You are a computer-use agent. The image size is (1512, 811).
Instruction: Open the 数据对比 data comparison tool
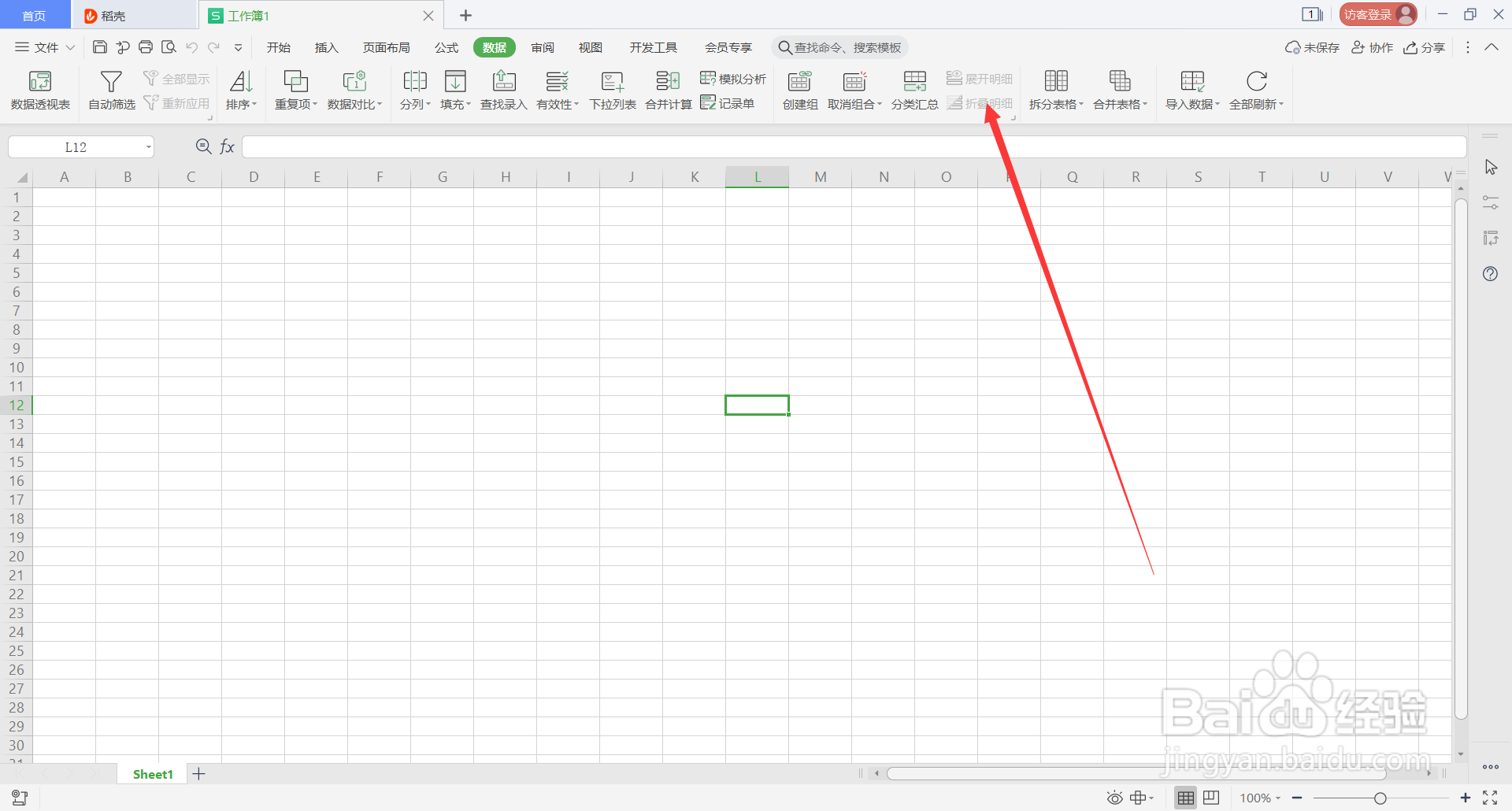354,91
